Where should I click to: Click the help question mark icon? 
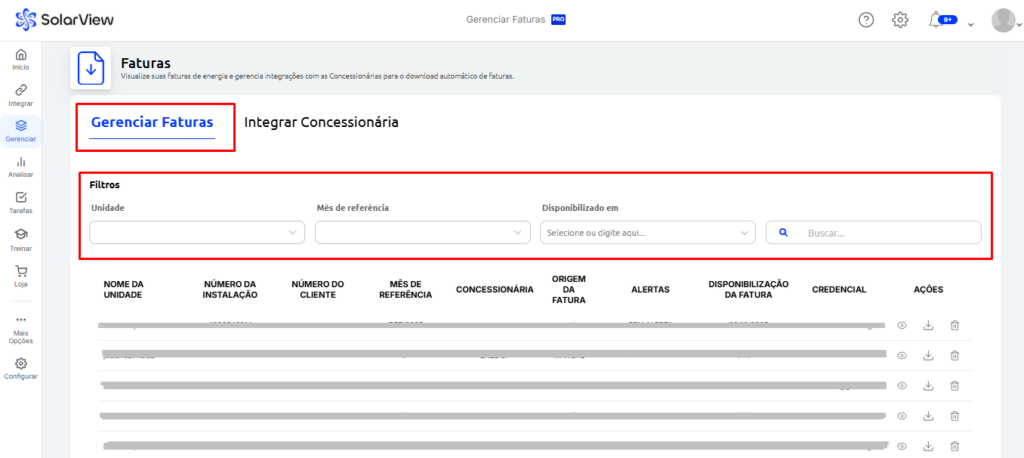click(x=866, y=20)
